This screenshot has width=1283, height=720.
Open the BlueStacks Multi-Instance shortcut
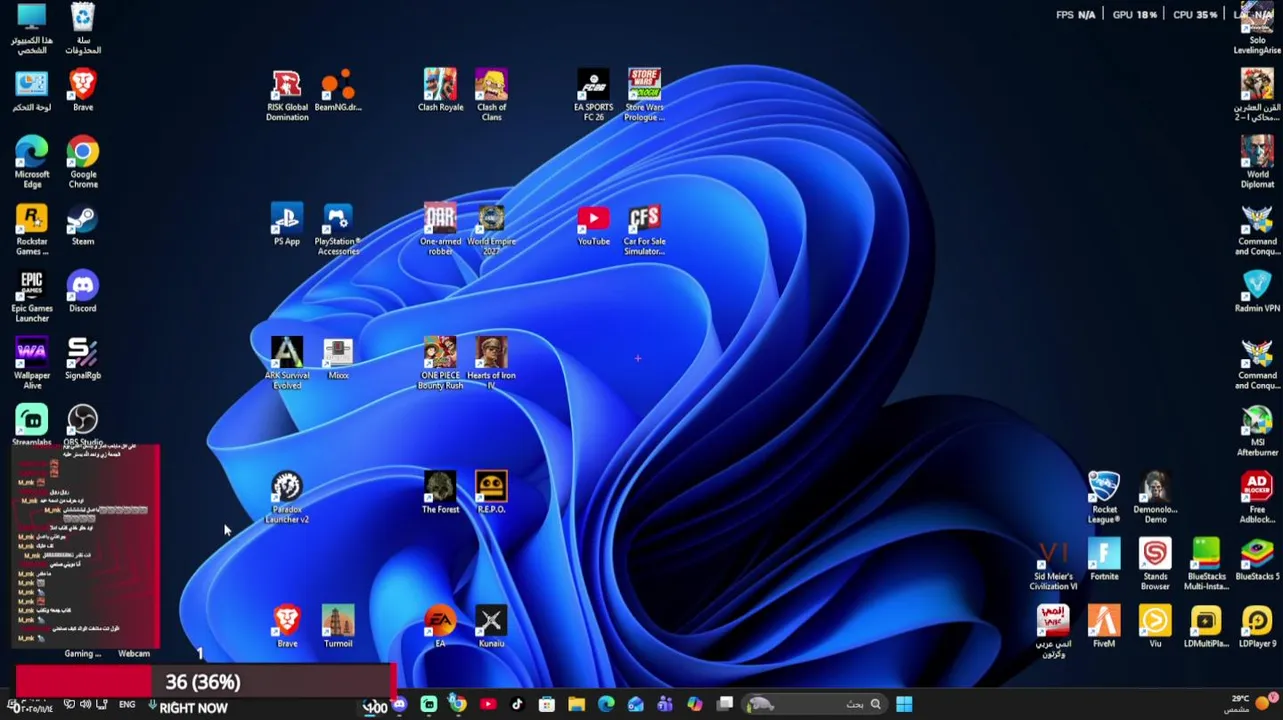tap(1206, 565)
